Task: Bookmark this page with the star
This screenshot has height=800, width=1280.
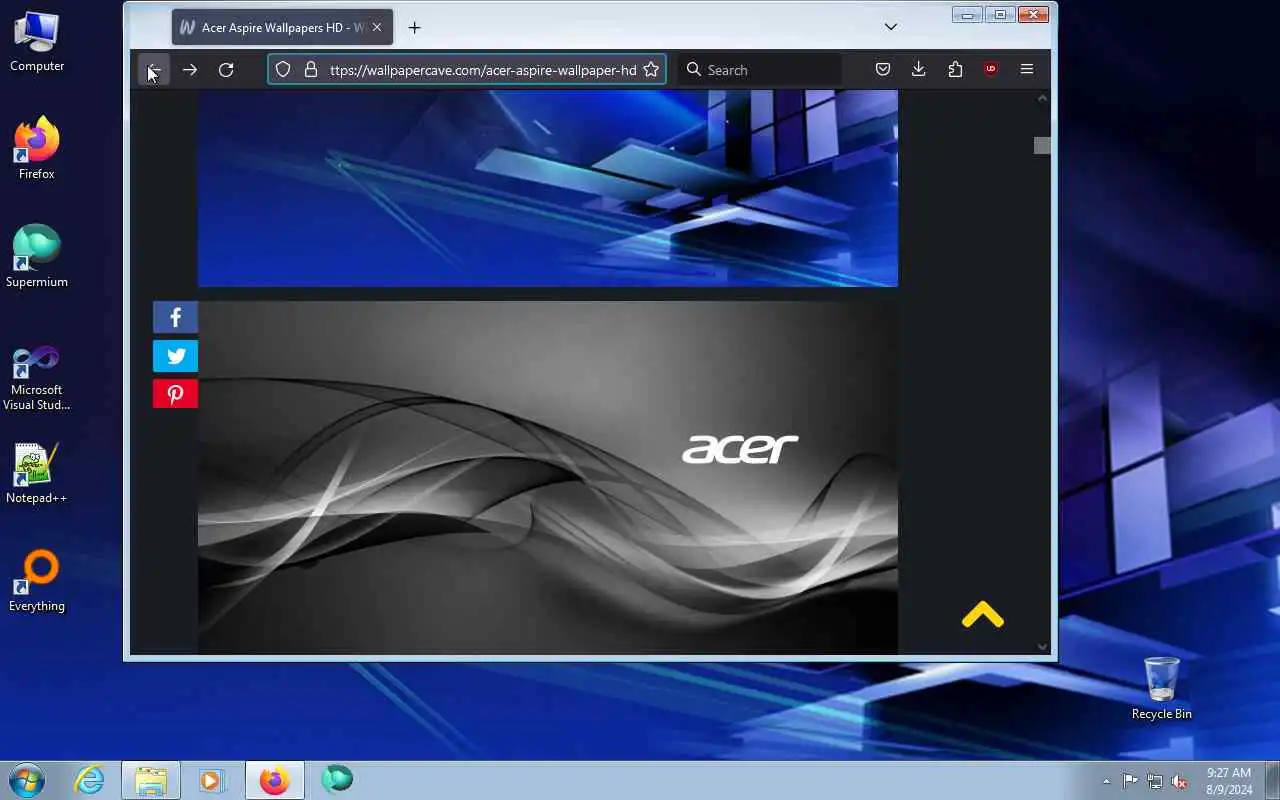Action: coord(651,70)
